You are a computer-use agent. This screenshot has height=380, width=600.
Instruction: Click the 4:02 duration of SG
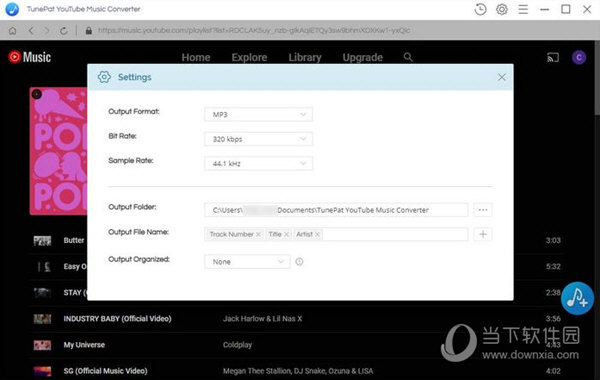tap(553, 371)
